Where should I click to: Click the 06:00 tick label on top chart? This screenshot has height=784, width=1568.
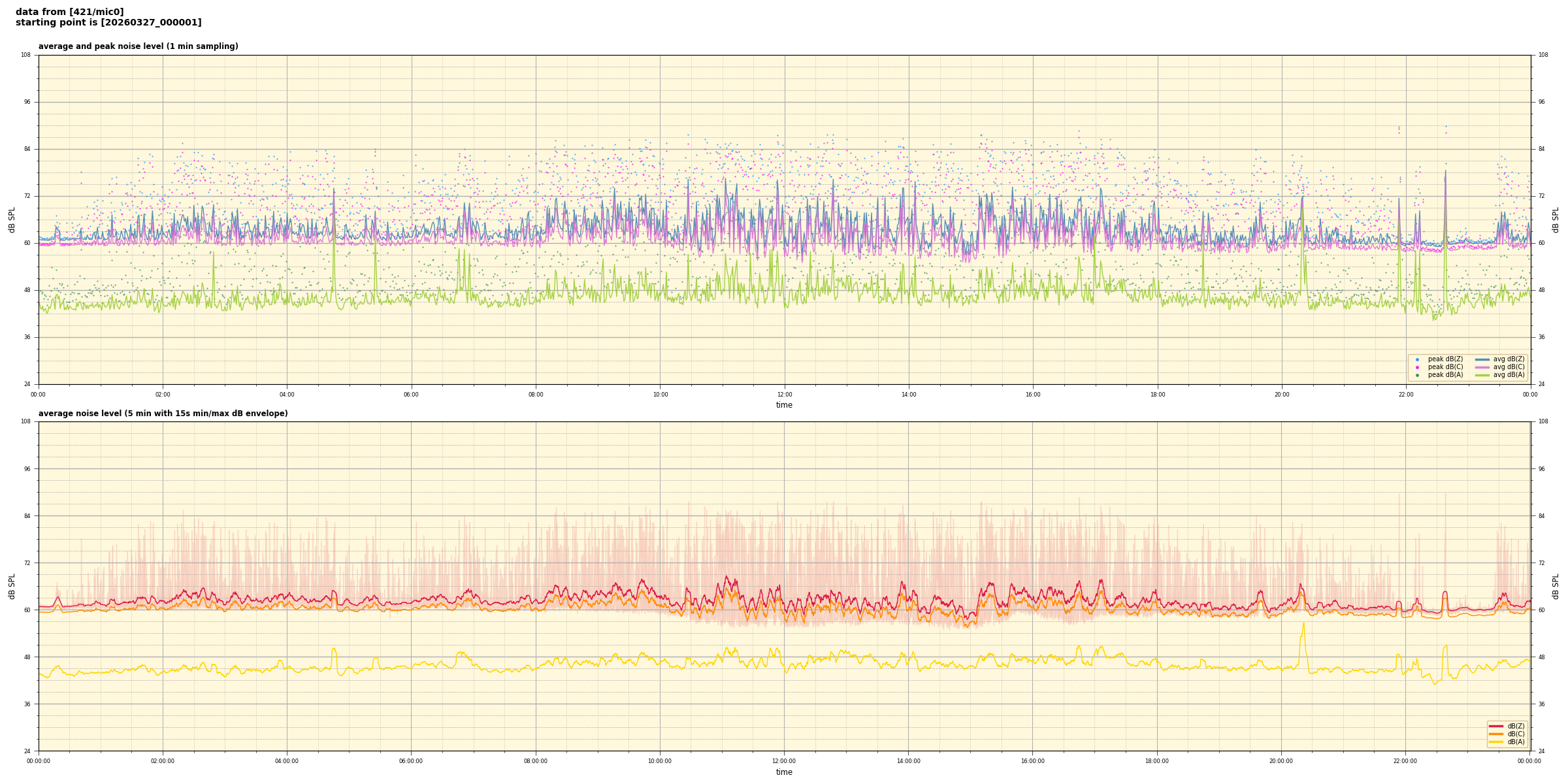pos(411,395)
